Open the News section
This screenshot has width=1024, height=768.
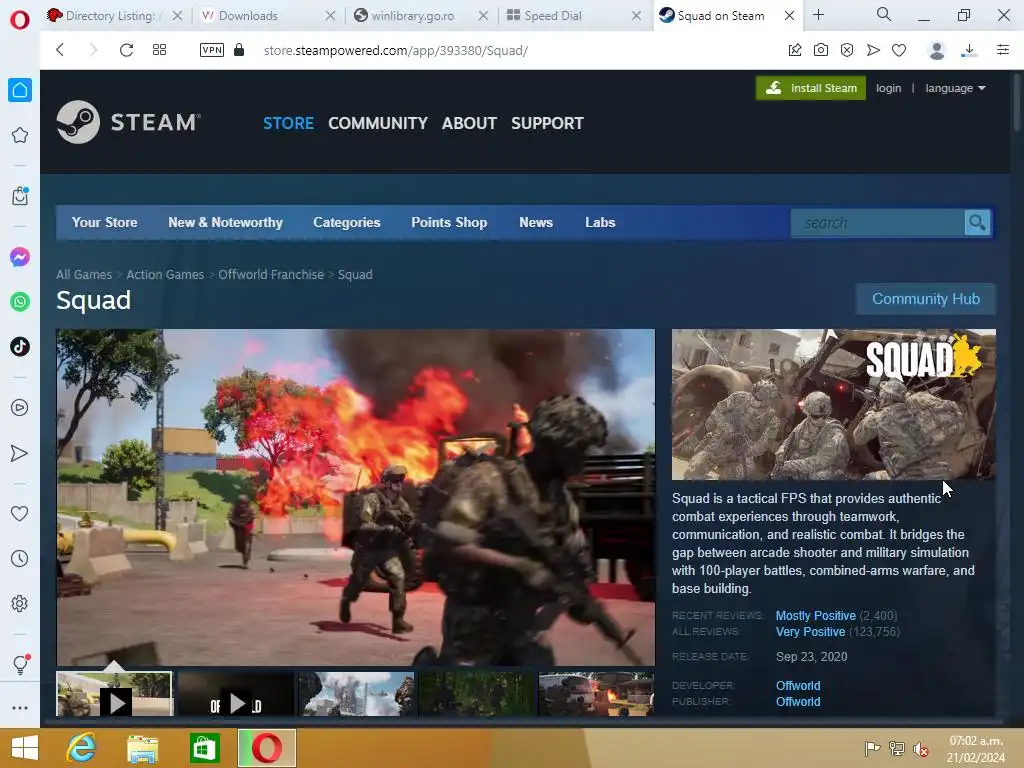coord(536,223)
